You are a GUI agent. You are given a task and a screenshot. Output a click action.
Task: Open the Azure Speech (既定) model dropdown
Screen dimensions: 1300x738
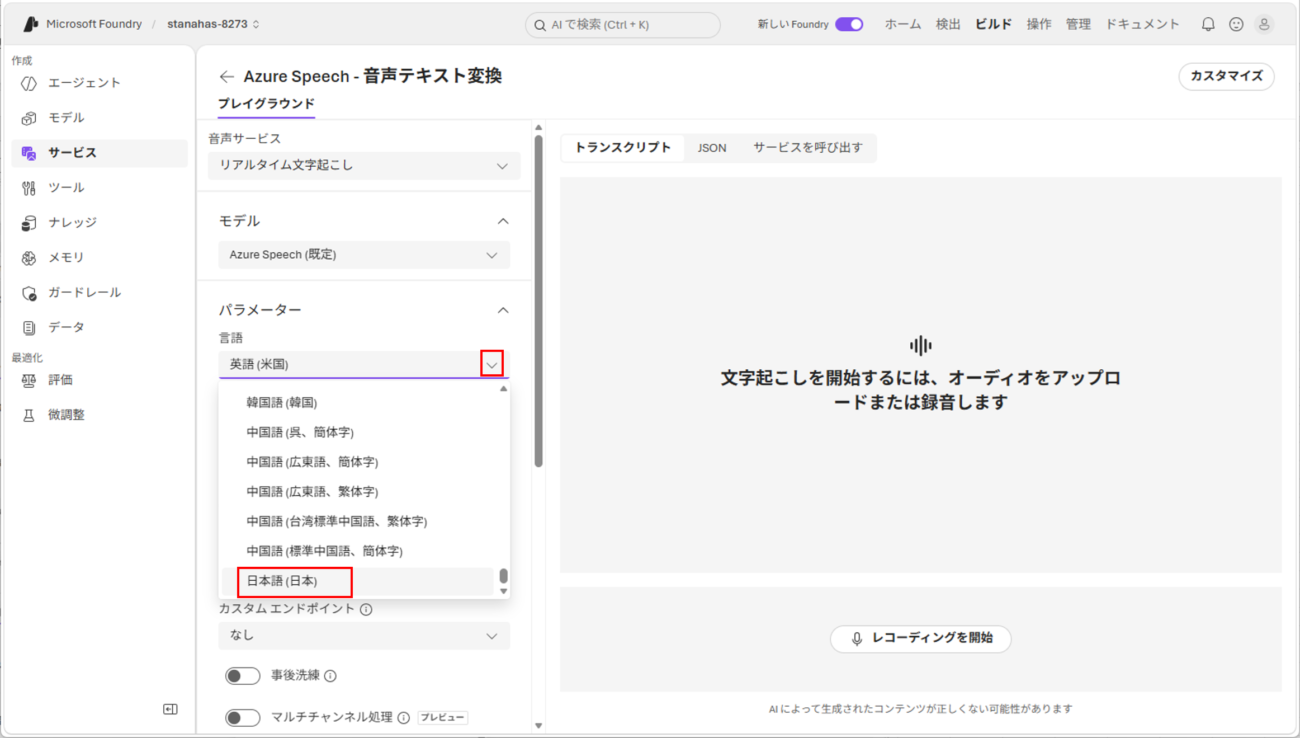(x=364, y=255)
